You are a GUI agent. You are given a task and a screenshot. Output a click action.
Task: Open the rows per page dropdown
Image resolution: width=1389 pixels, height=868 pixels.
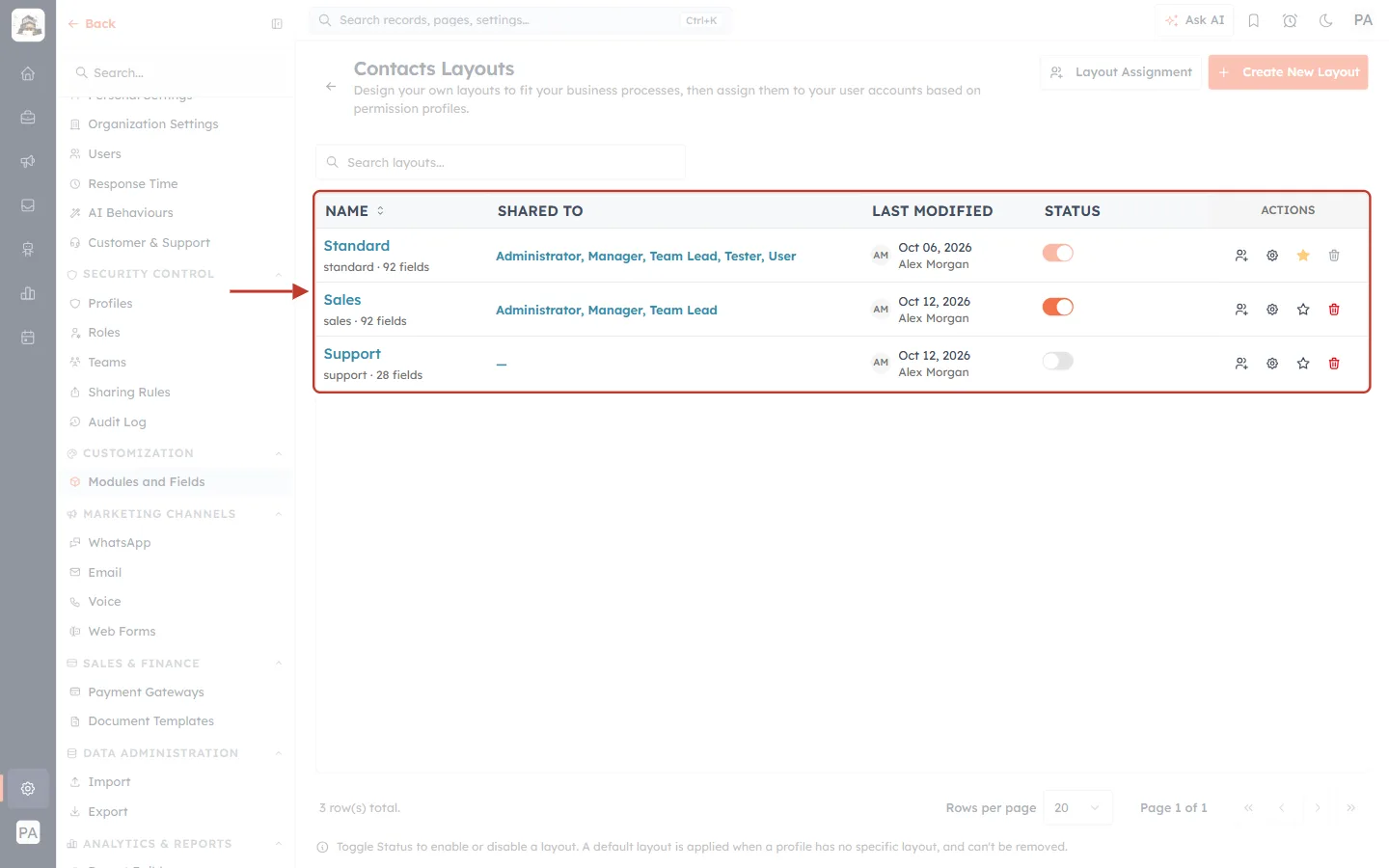[x=1078, y=808]
